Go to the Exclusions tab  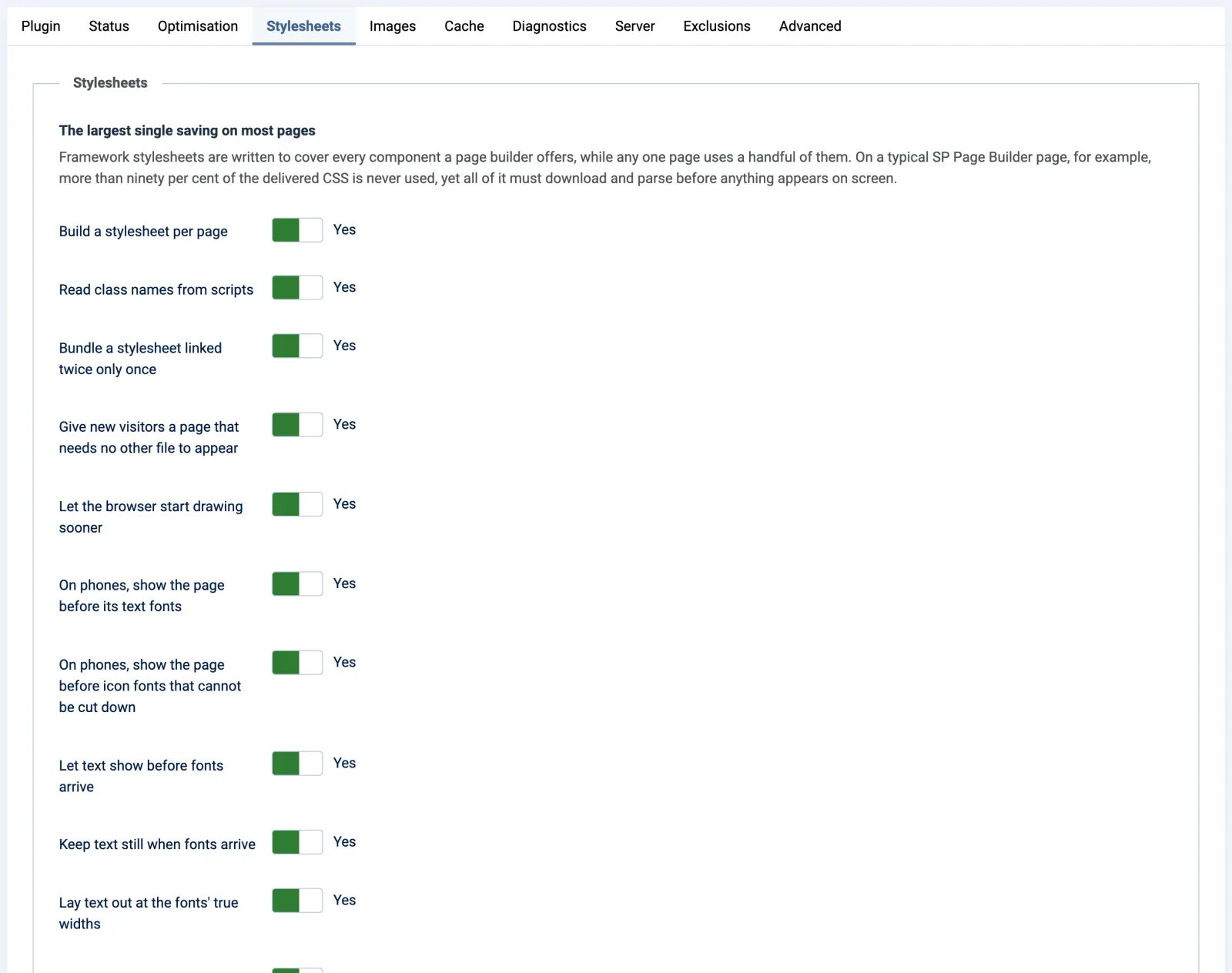click(717, 26)
